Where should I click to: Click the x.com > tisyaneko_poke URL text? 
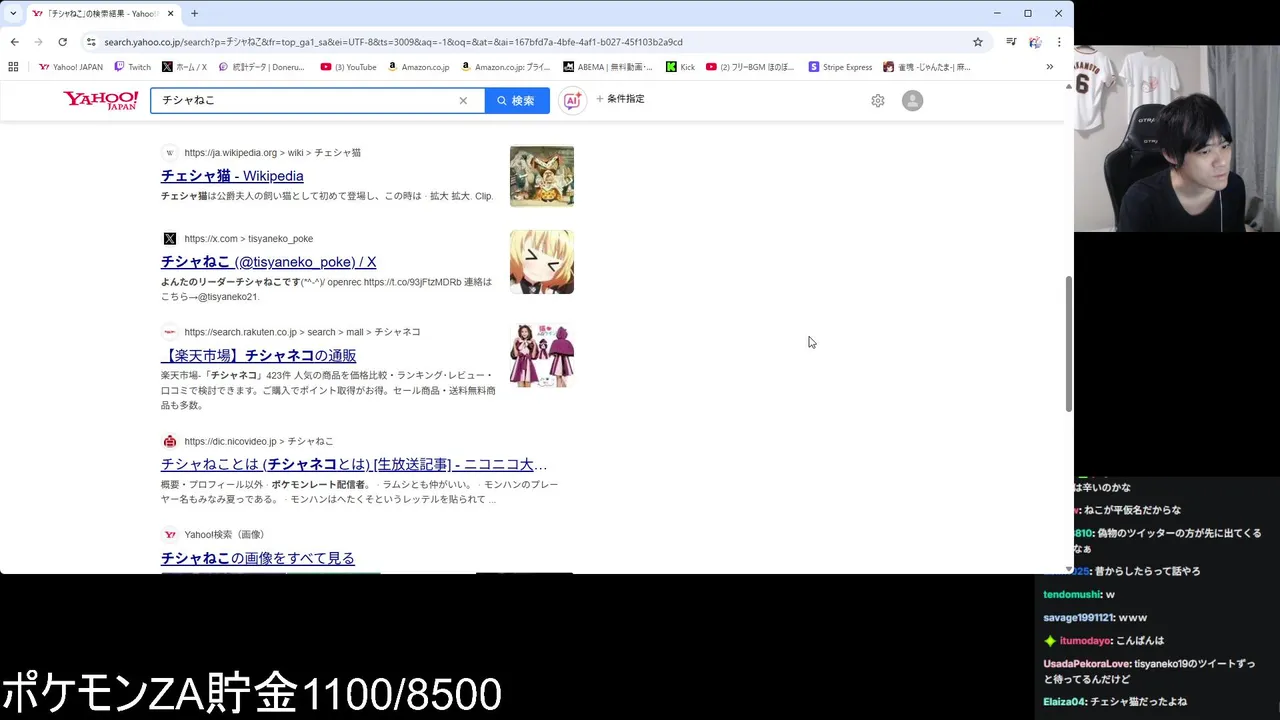pyautogui.click(x=248, y=239)
